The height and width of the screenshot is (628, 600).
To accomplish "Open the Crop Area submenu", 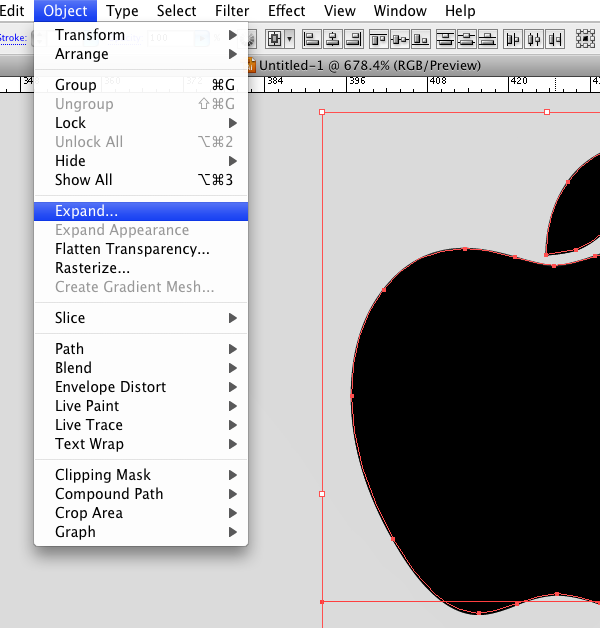I will 141,513.
